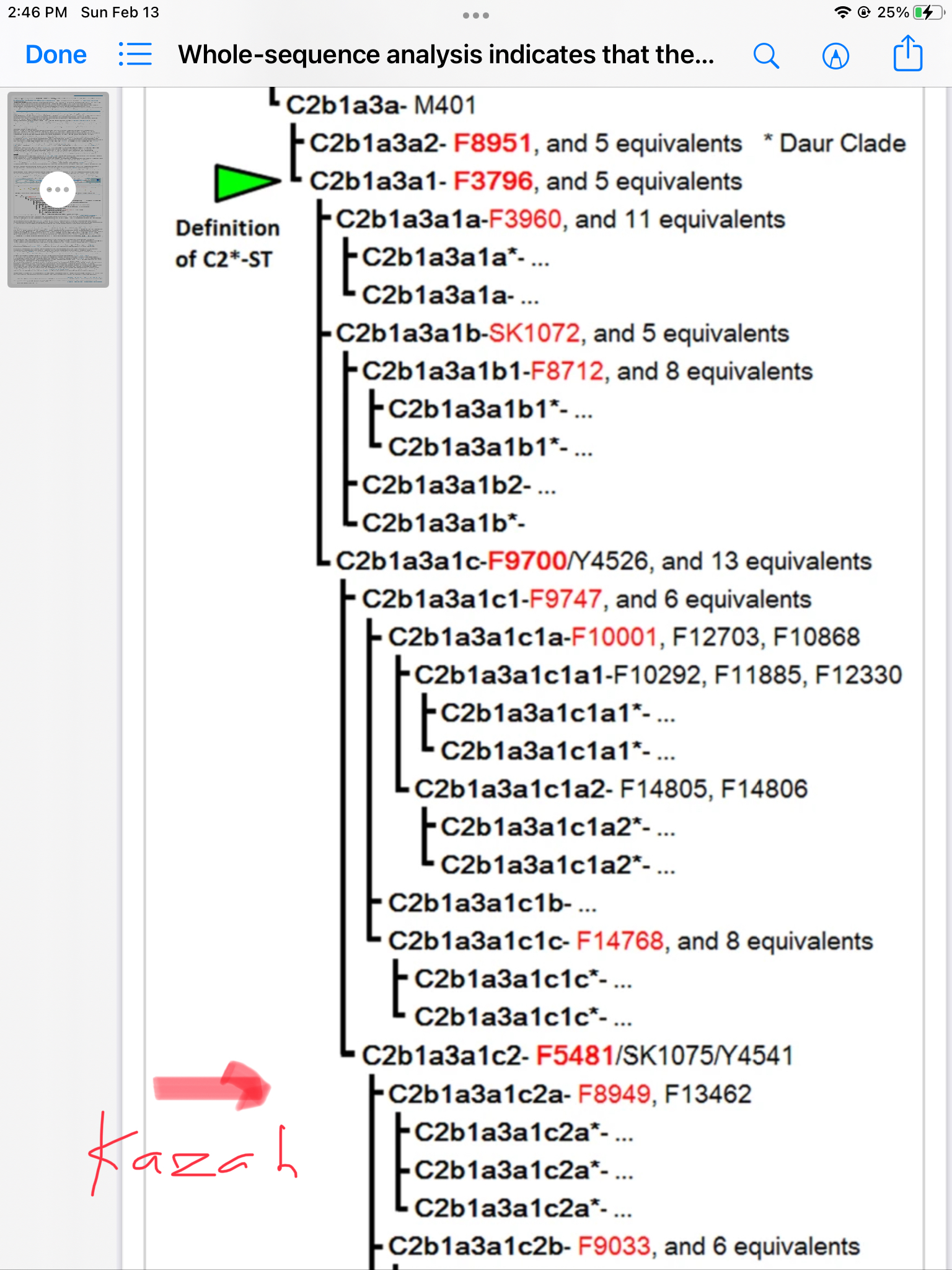Tap the document title in header
This screenshot has height=1270, width=952.
pyautogui.click(x=446, y=55)
